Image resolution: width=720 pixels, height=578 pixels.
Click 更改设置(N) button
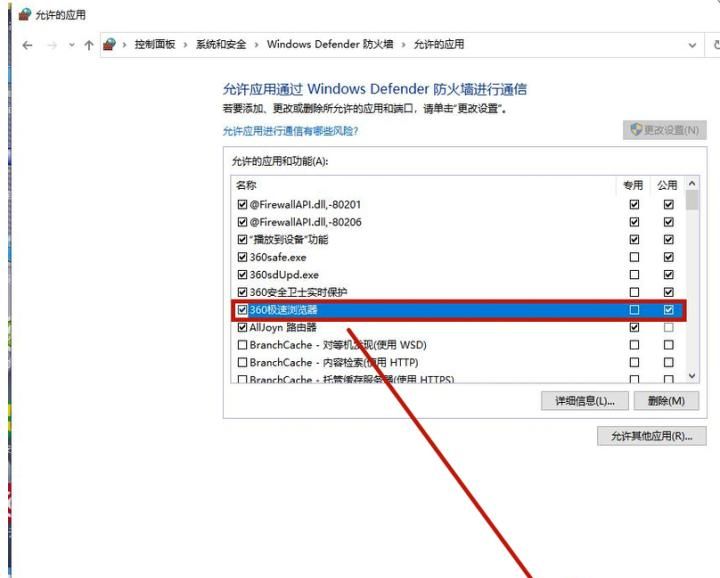coord(664,130)
